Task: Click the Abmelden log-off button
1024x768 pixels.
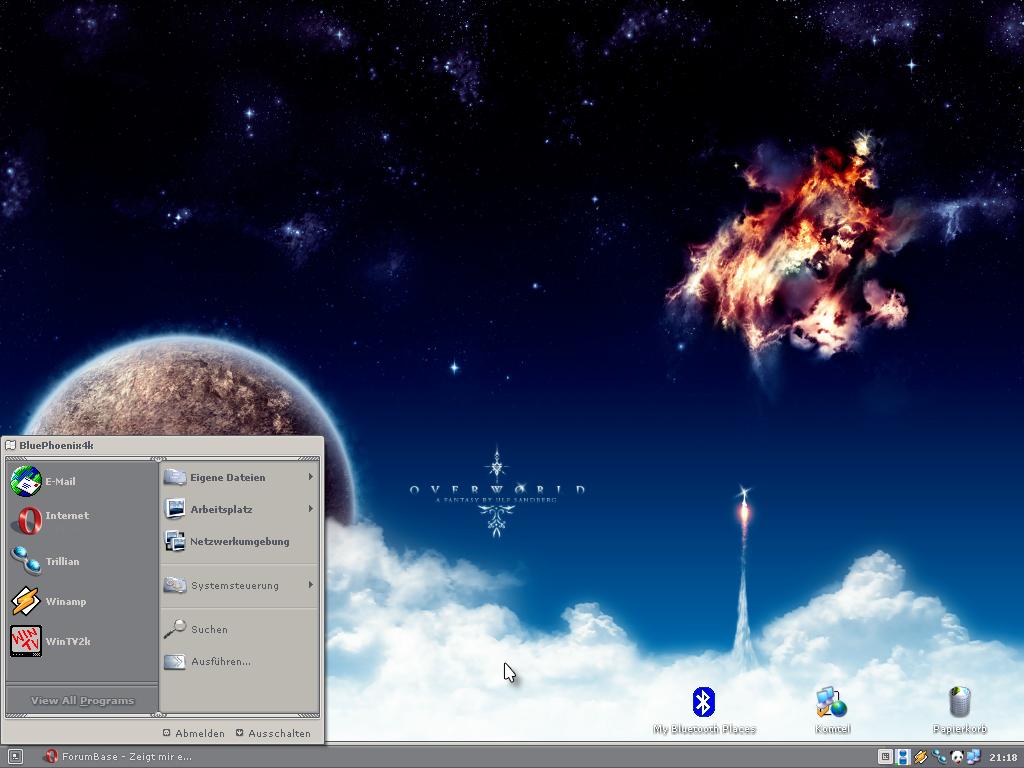Action: click(x=193, y=733)
